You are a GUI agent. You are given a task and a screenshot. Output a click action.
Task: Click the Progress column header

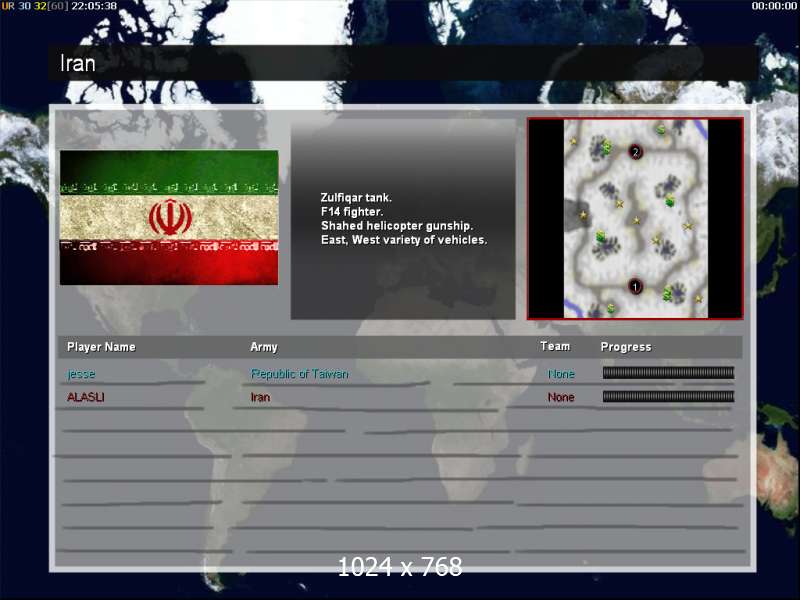tap(626, 347)
